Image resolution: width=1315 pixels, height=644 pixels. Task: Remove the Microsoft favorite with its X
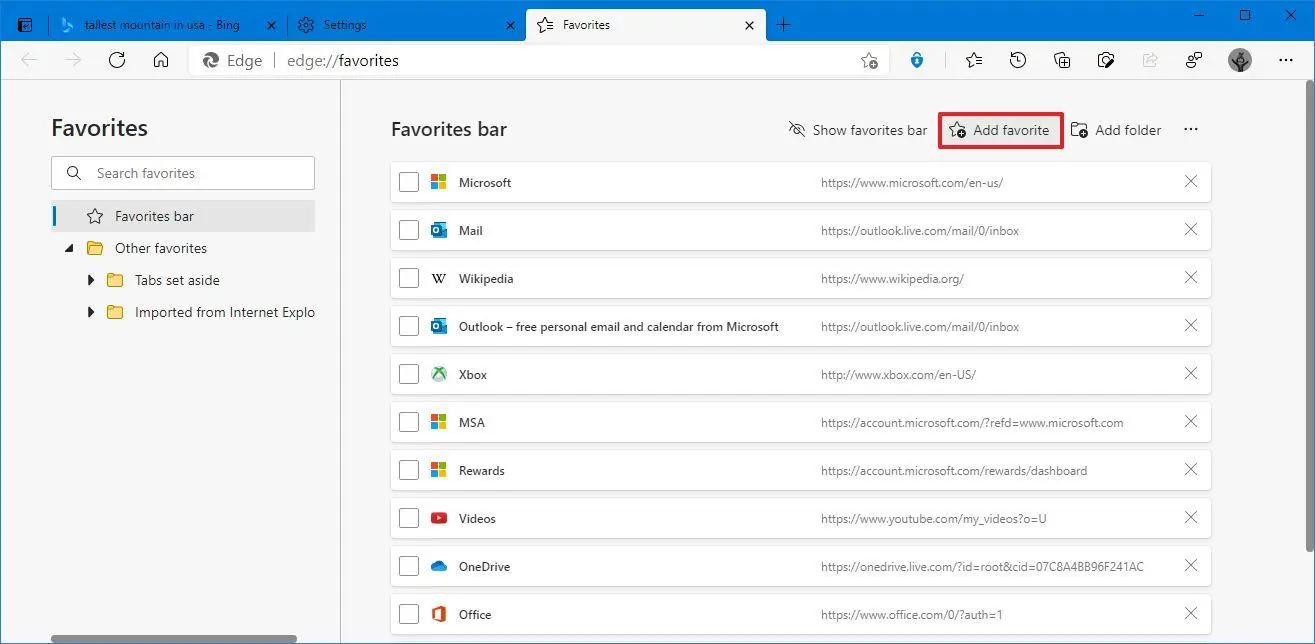[x=1191, y=181]
